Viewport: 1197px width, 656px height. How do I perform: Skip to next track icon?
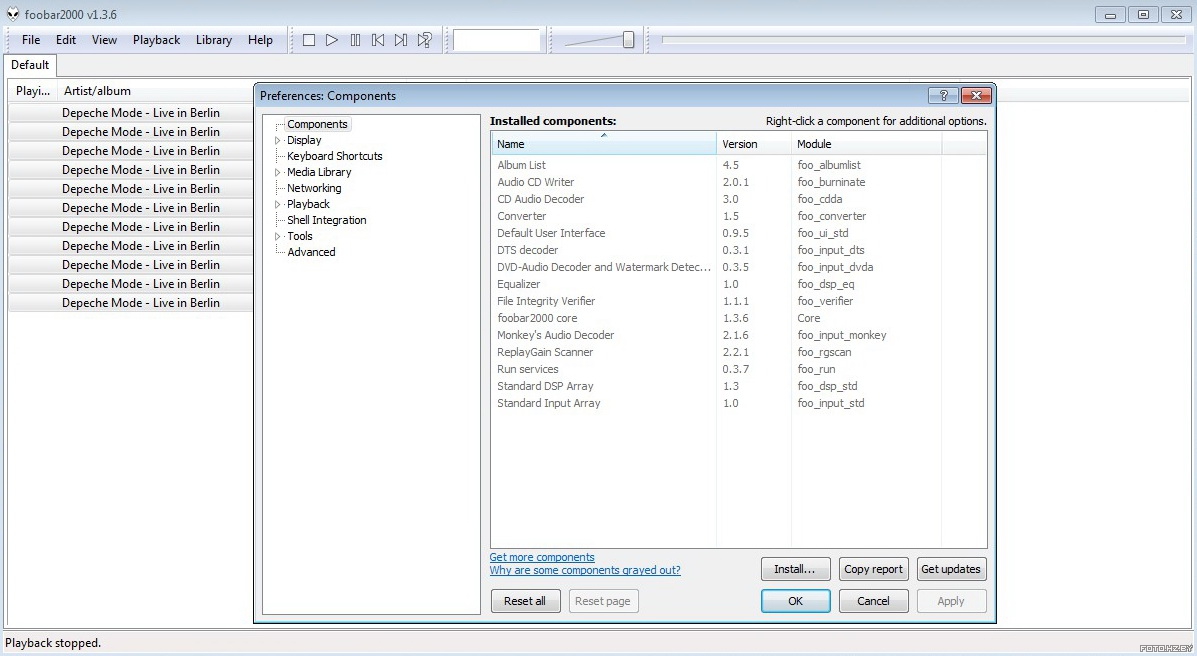click(x=401, y=40)
